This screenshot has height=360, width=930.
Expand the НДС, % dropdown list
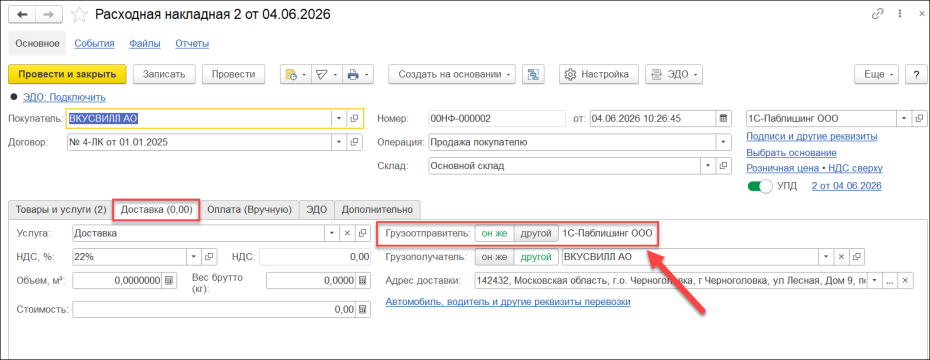pos(194,257)
